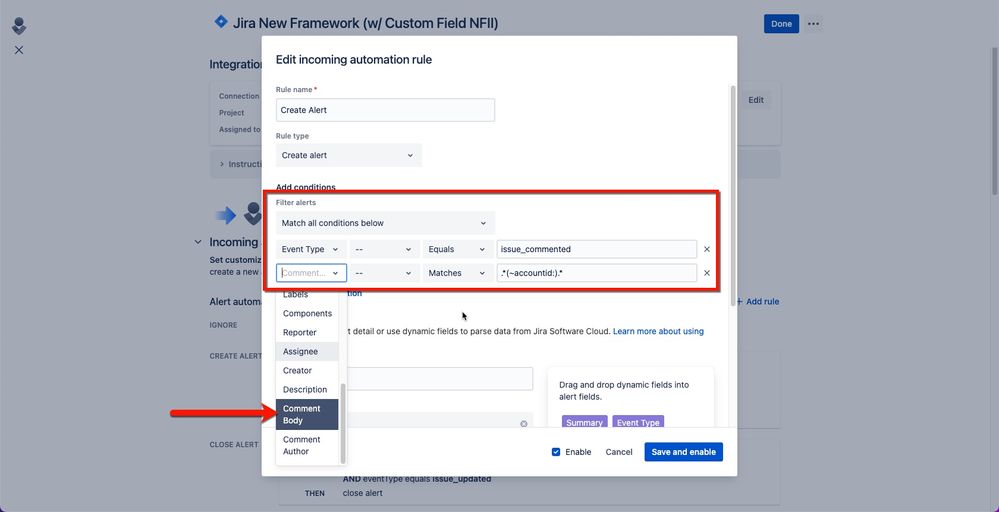
Task: Click the Rule name input field
Action: (385, 110)
